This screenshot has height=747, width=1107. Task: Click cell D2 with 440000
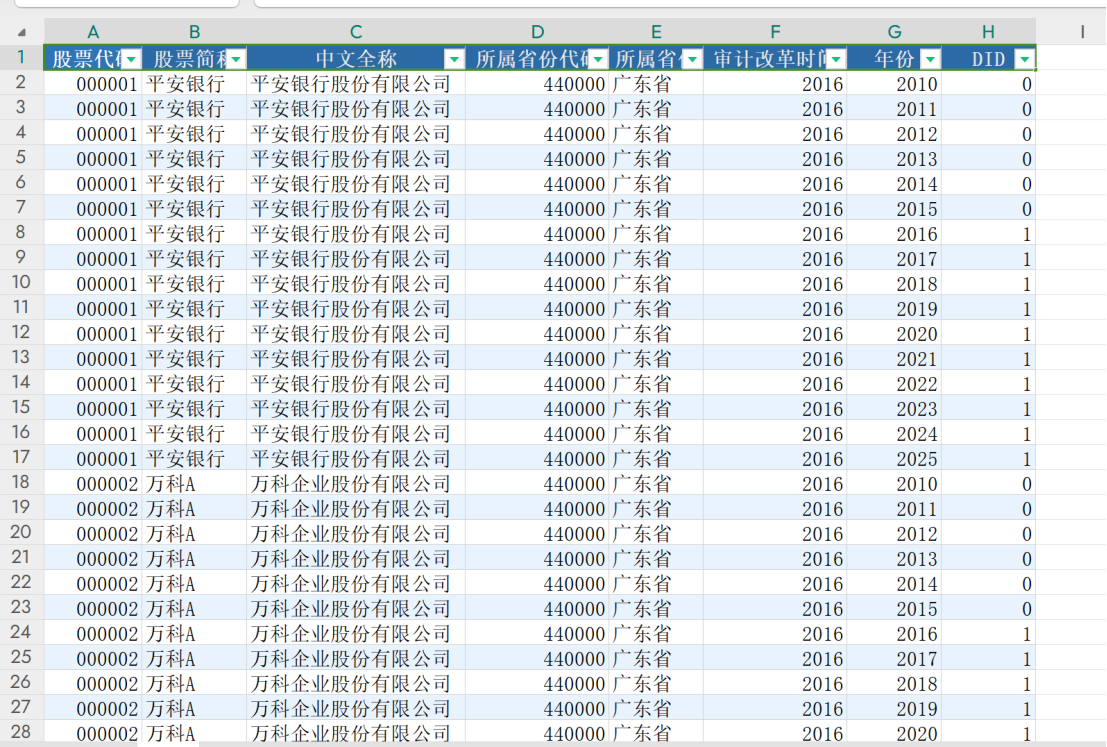(x=537, y=84)
